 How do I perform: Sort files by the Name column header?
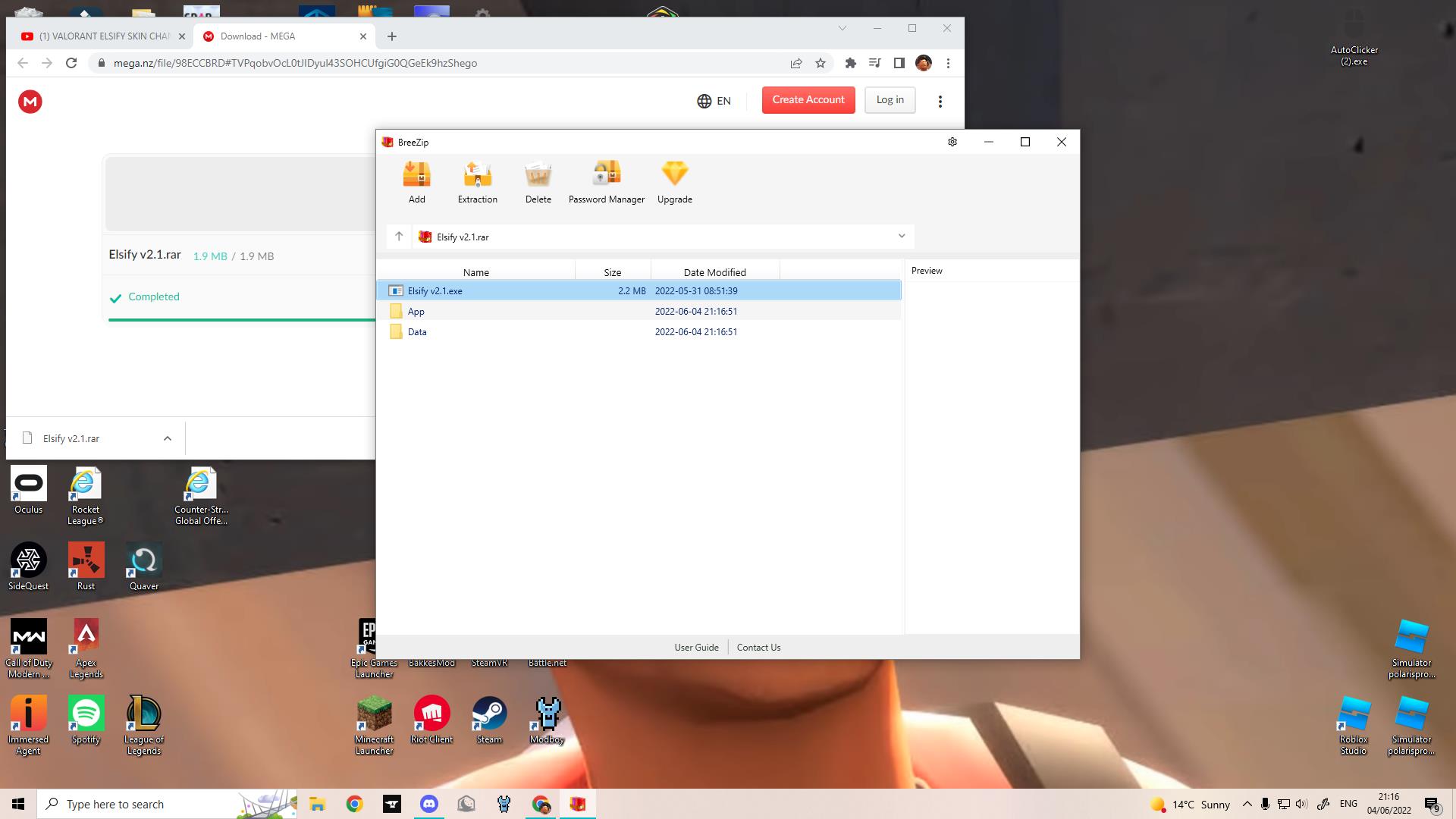[x=475, y=272]
